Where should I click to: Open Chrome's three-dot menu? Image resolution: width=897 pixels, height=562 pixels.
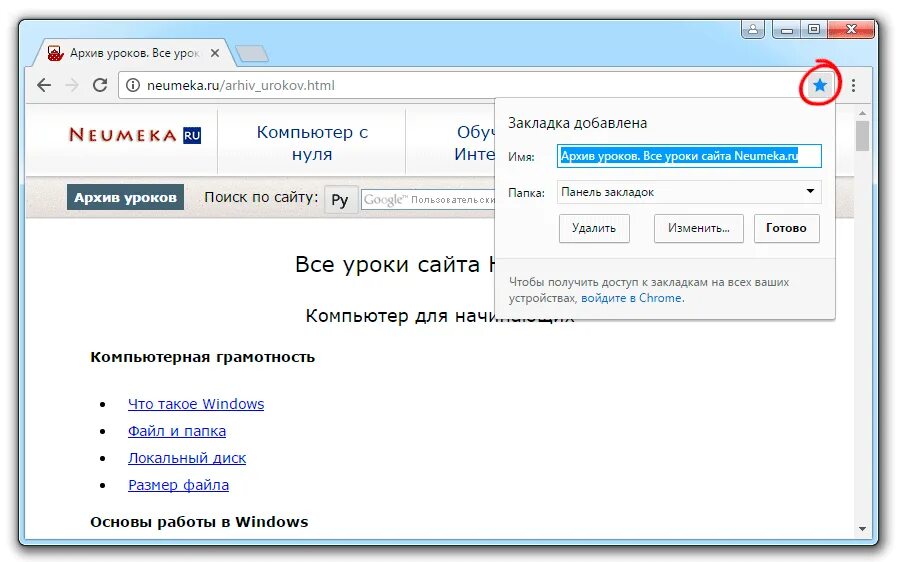853,85
